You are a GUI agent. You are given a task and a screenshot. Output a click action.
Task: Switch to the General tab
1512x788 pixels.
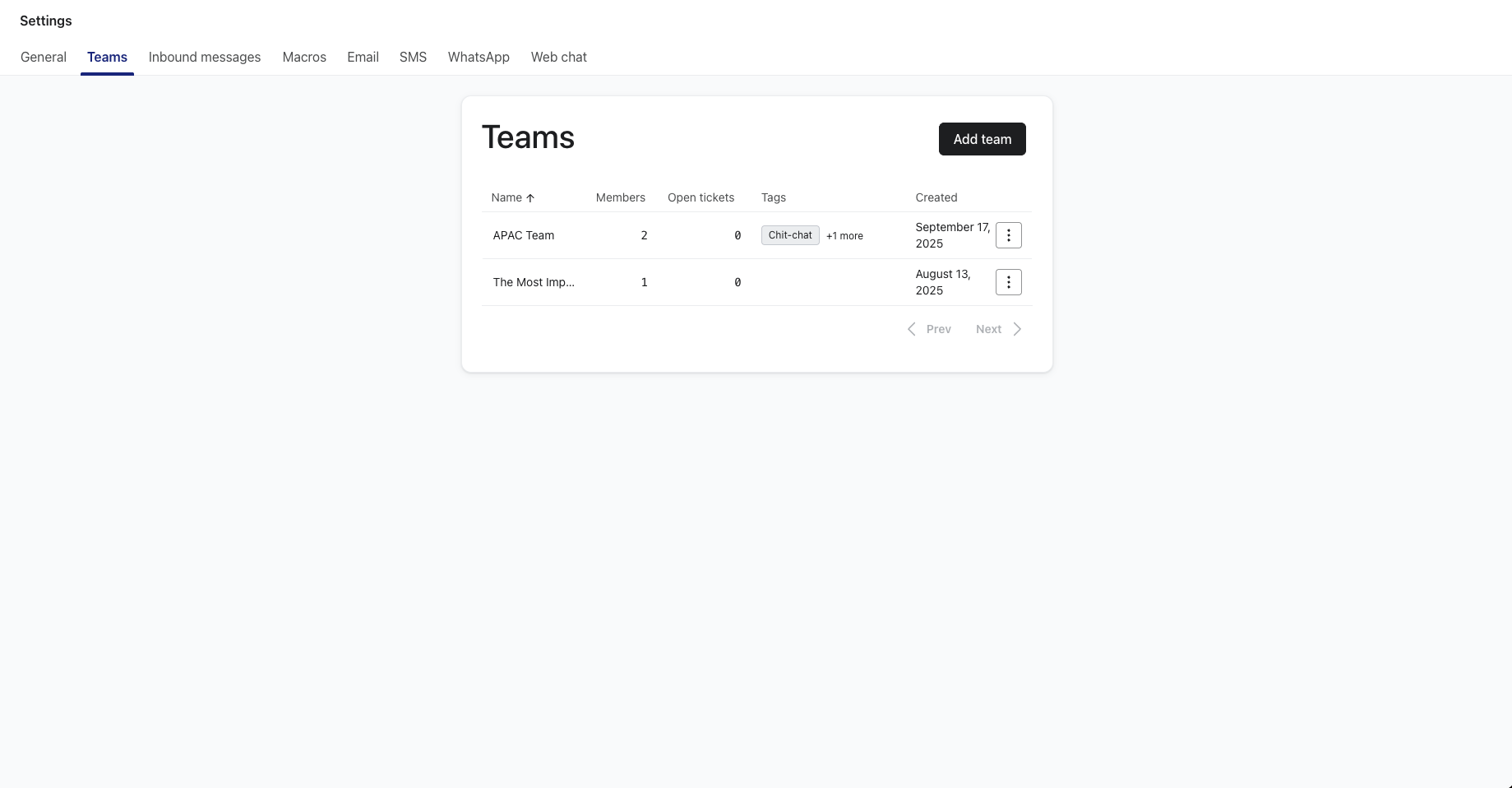pos(44,57)
